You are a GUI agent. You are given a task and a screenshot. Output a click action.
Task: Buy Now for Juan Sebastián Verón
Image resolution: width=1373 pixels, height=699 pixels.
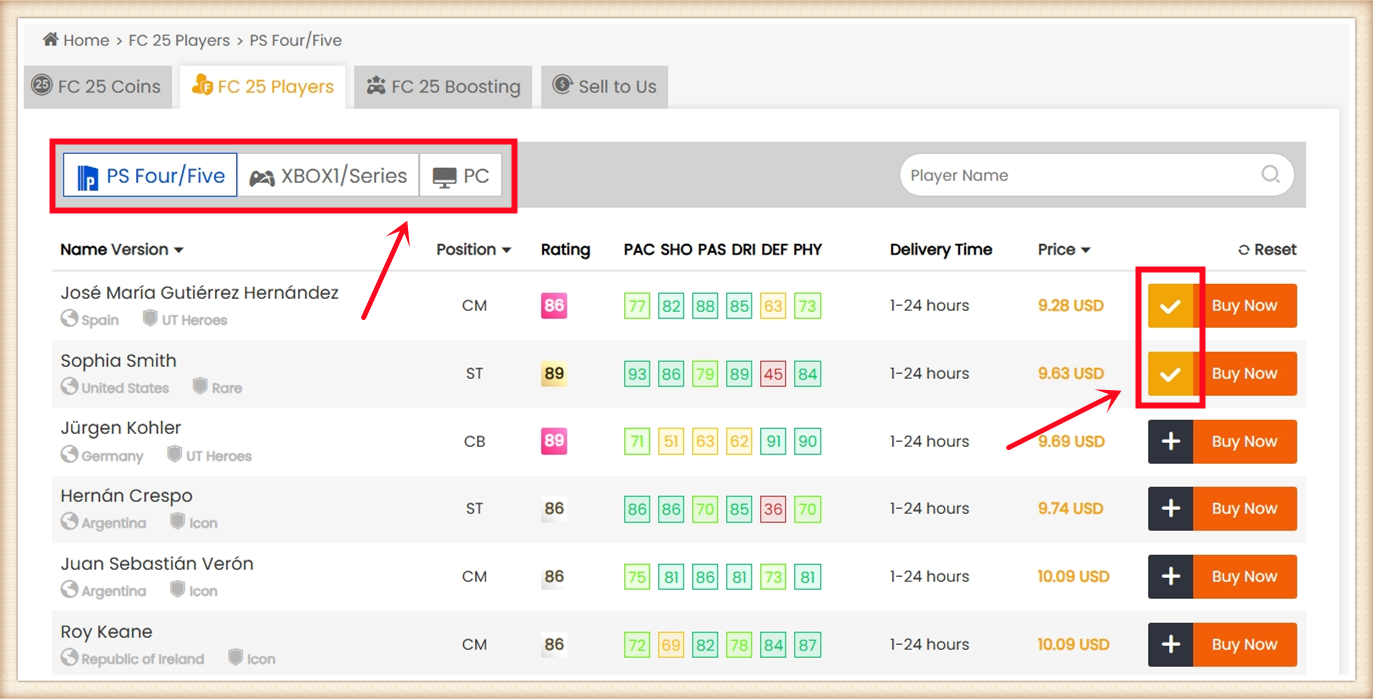click(1245, 576)
